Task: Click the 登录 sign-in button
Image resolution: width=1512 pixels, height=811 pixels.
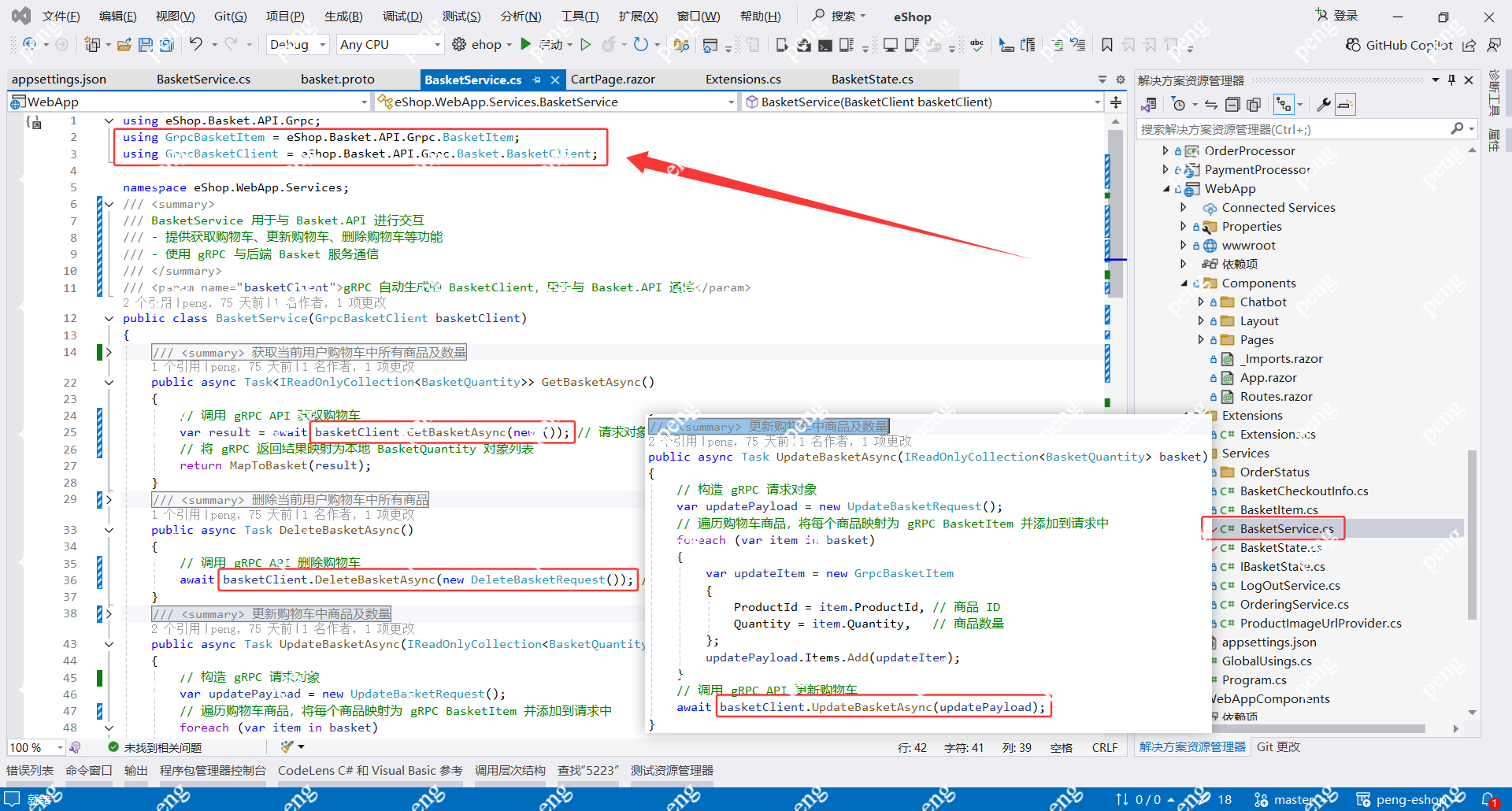Action: [1337, 16]
